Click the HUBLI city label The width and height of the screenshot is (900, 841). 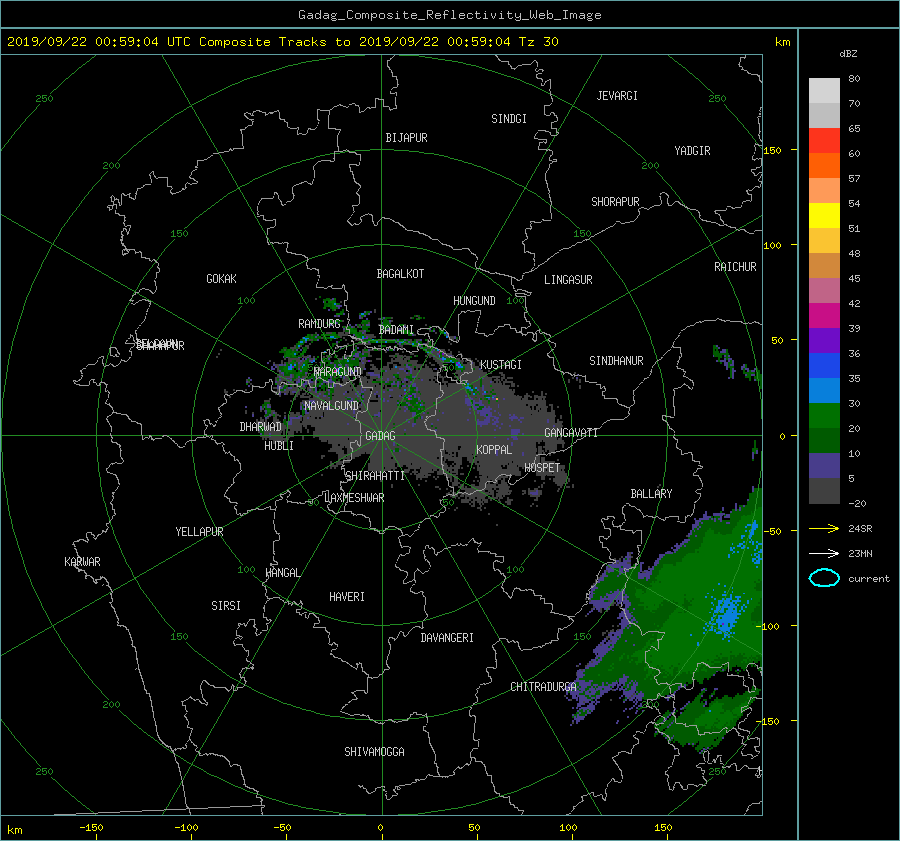point(279,446)
